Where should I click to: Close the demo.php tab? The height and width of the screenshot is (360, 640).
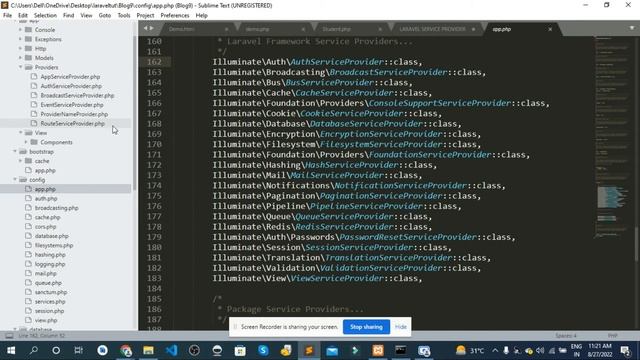[x=303, y=29]
